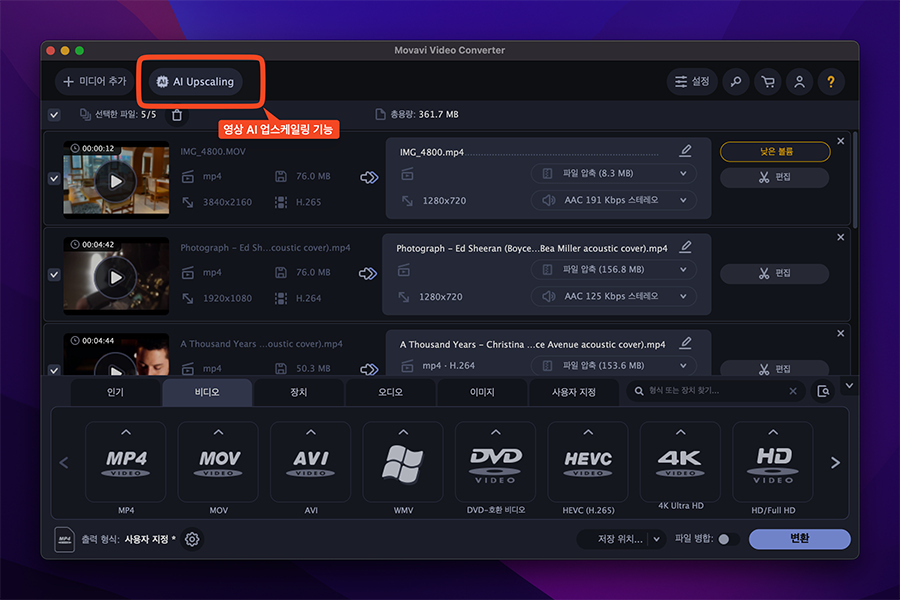Image resolution: width=900 pixels, height=600 pixels.
Task: Show previous formats with left arrow
Action: tap(64, 463)
